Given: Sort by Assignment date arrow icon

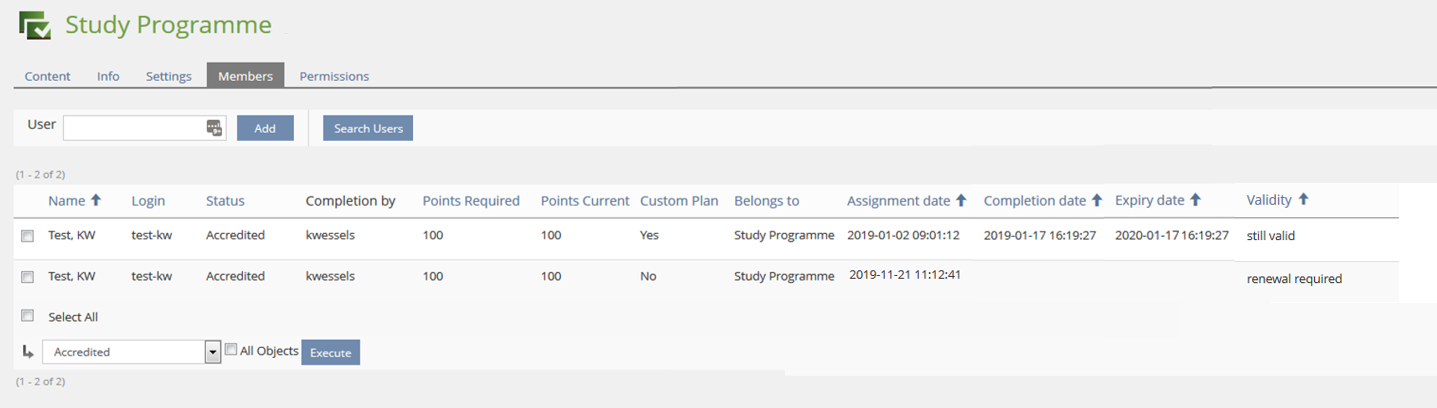Looking at the screenshot, I should tap(961, 200).
